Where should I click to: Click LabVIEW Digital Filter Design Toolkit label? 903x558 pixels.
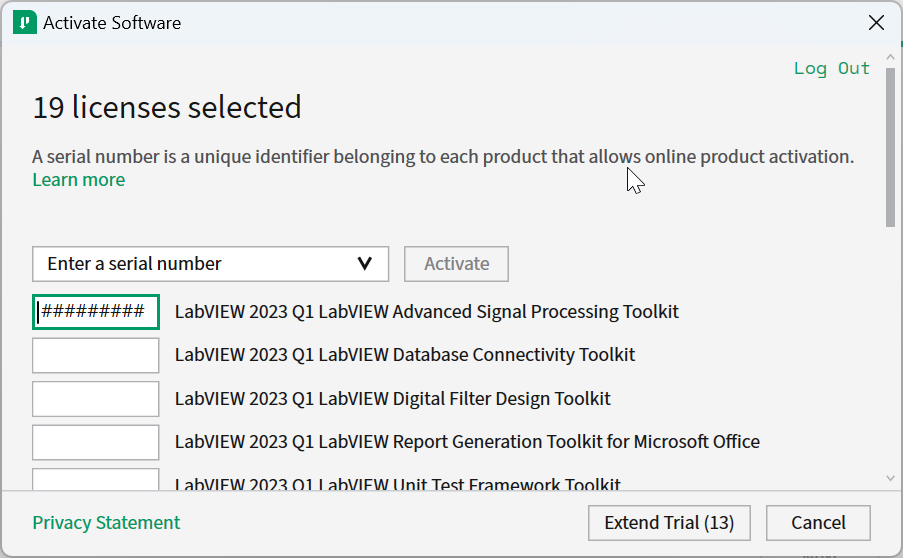coord(393,398)
